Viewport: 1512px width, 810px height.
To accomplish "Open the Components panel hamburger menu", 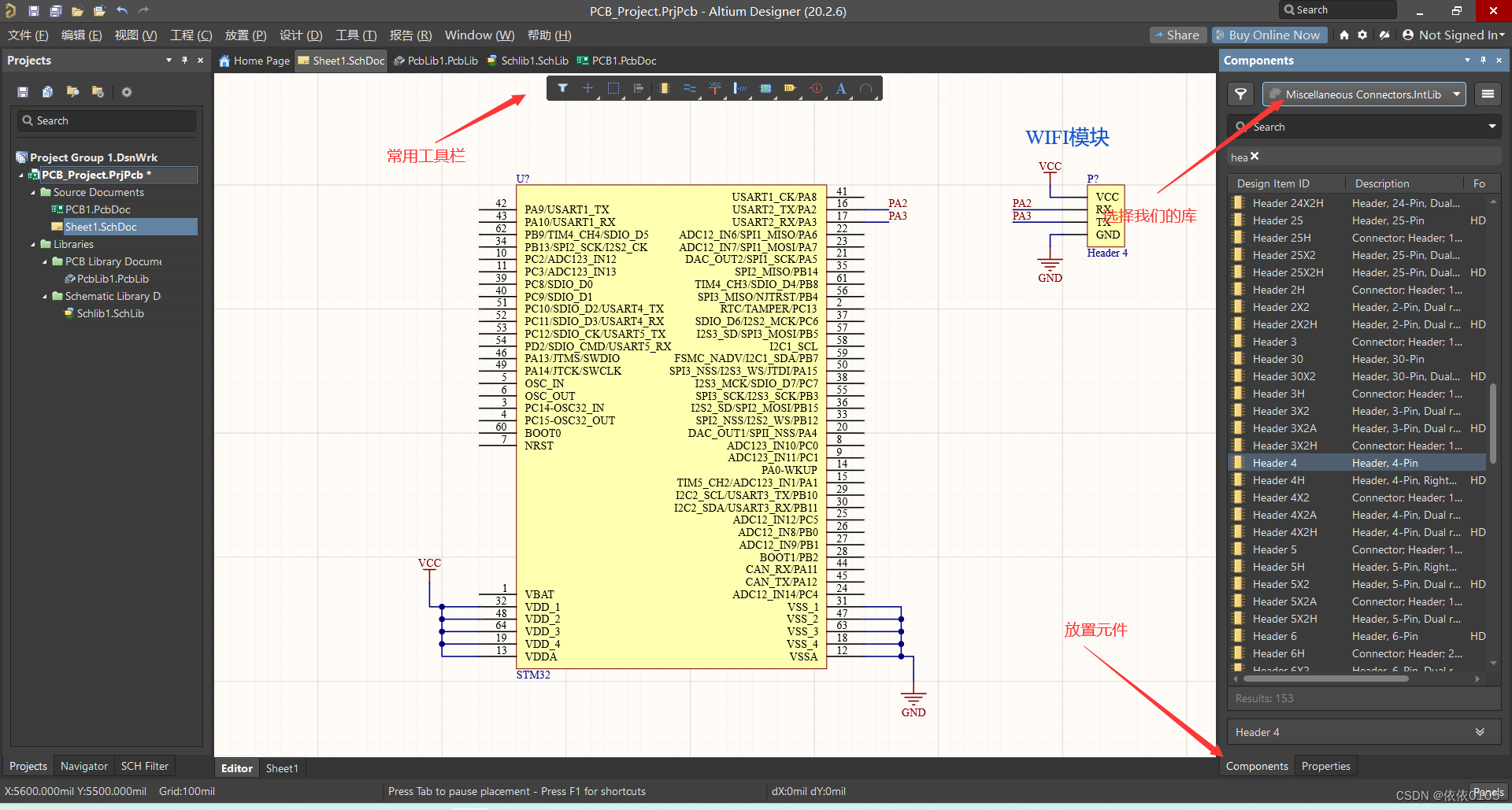I will click(x=1488, y=94).
